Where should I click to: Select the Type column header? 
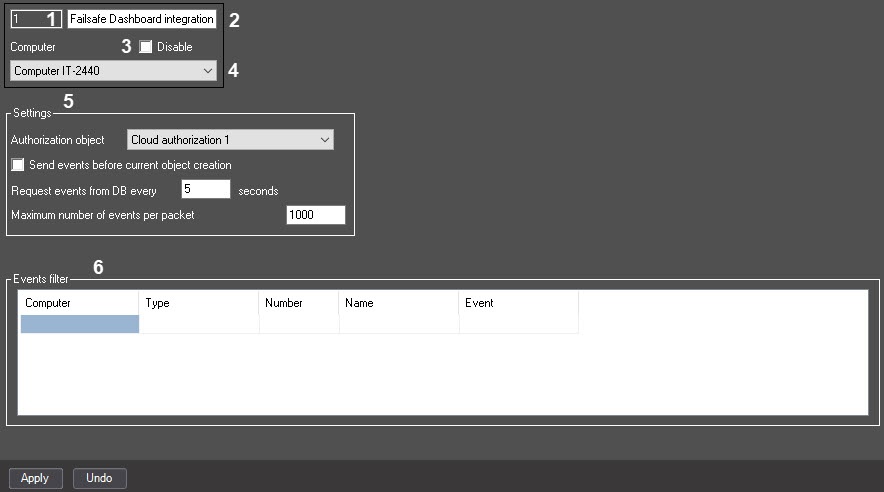(x=199, y=303)
